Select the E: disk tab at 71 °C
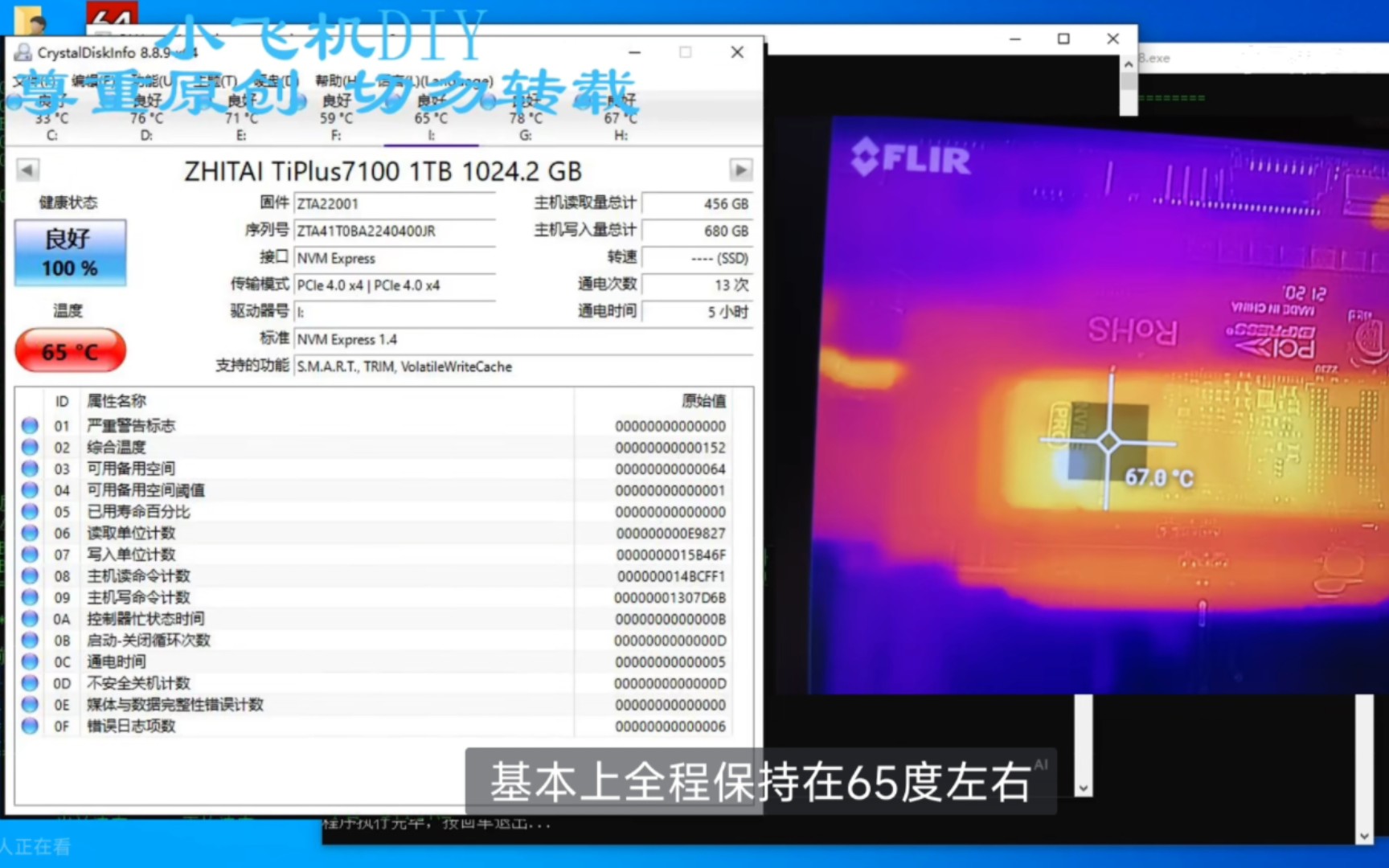 tap(241, 117)
